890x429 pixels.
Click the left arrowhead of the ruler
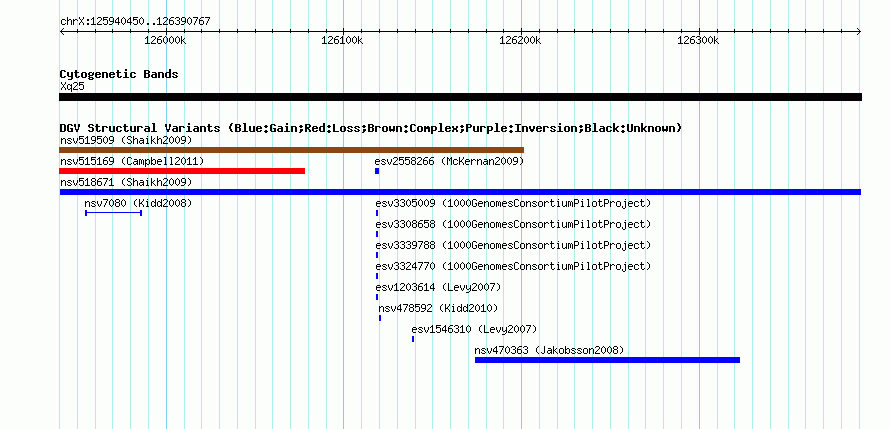click(62, 32)
